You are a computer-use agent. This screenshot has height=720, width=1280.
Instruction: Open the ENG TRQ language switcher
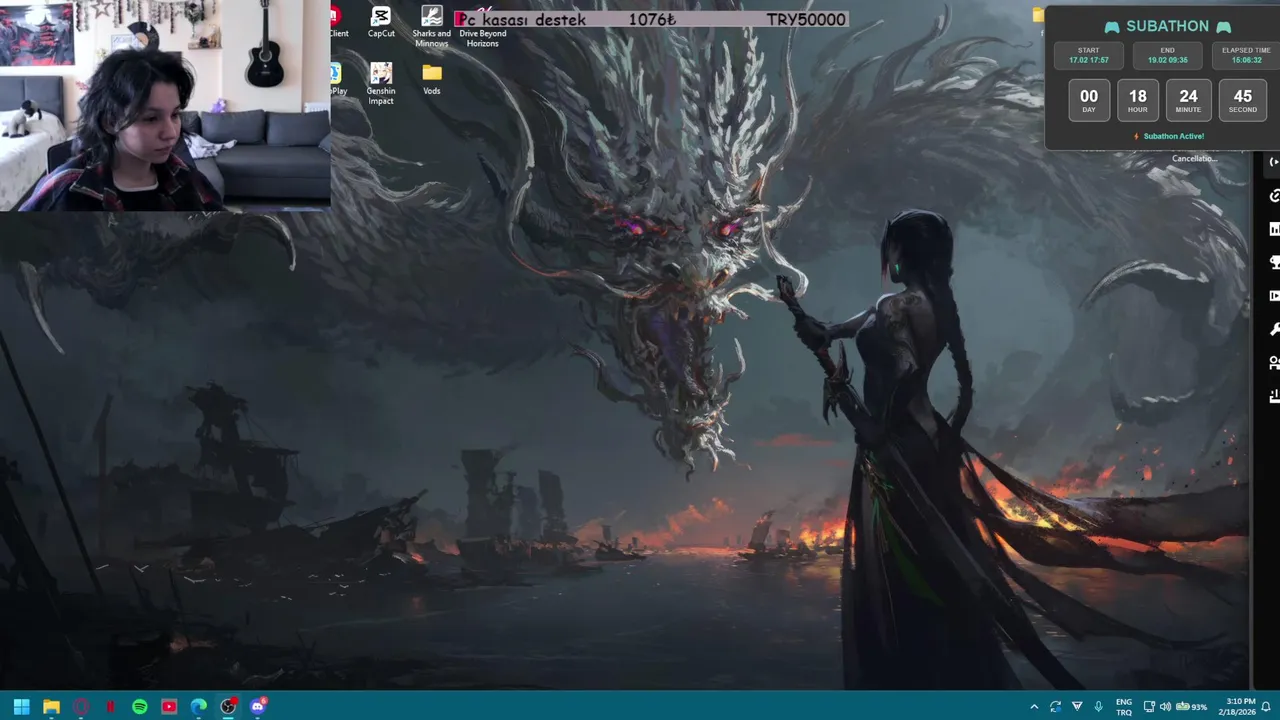coord(1124,706)
